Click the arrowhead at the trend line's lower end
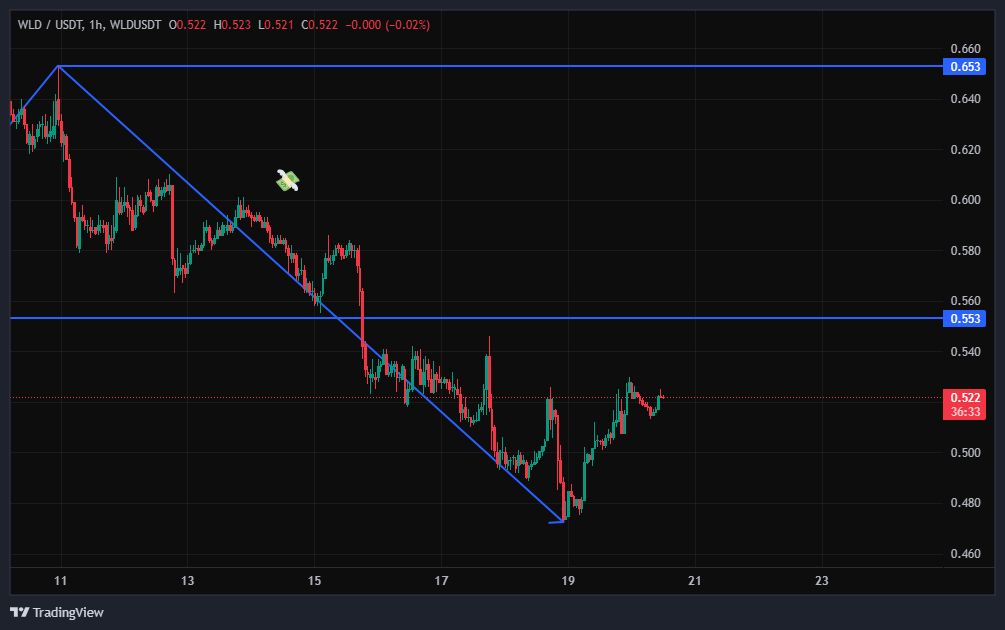The height and width of the screenshot is (630, 1005). (561, 521)
